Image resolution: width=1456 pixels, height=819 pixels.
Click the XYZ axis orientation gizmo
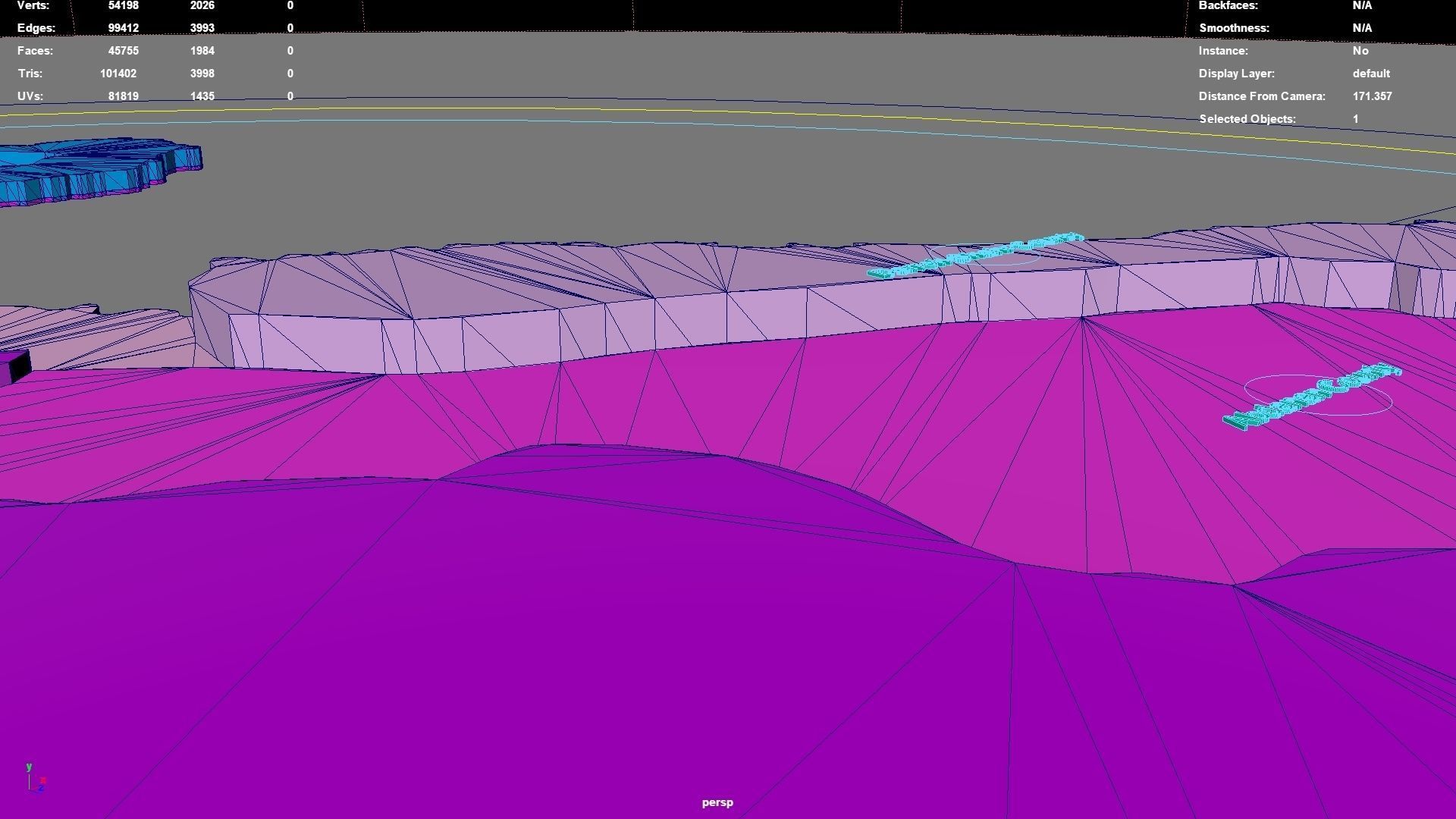coord(35,780)
